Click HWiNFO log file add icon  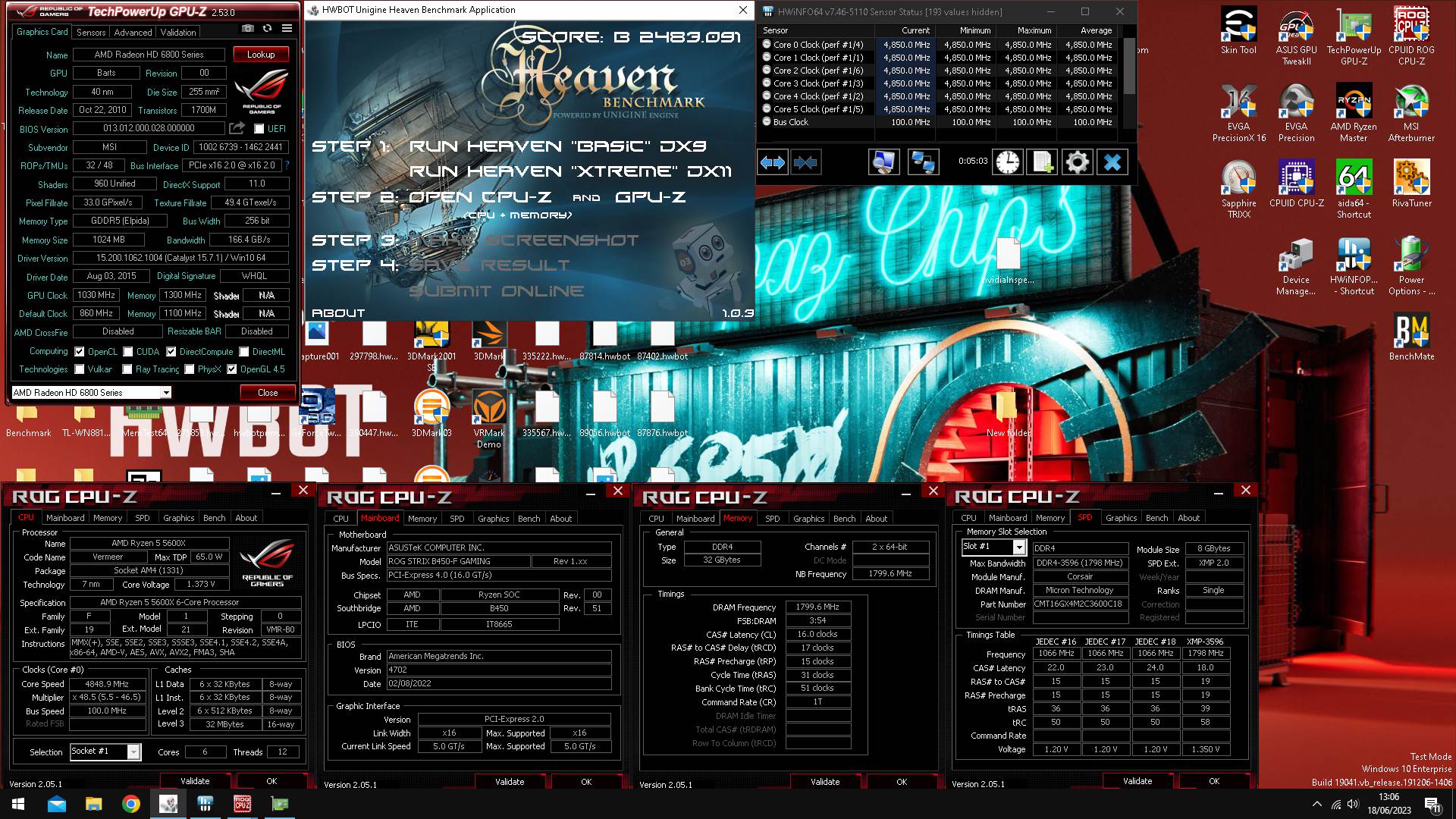[x=1043, y=162]
